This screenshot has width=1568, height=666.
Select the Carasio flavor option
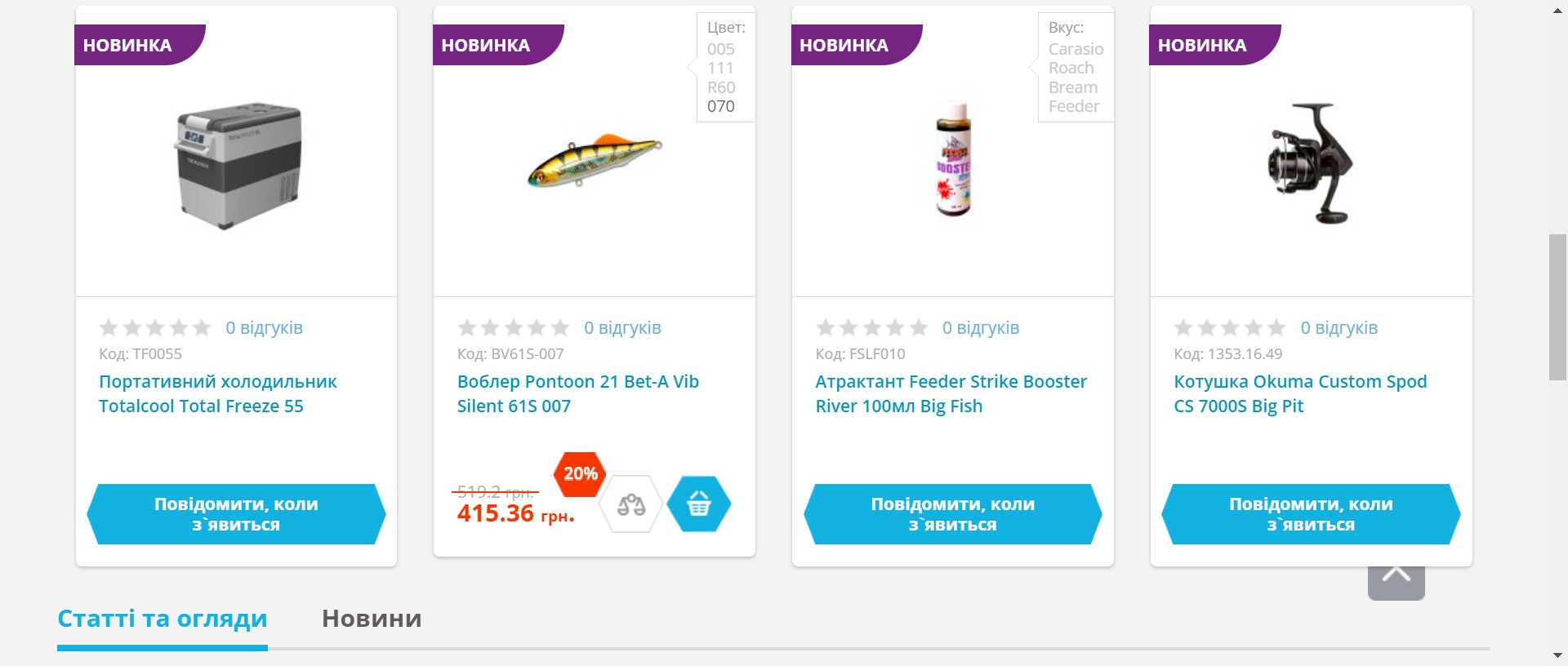tap(1076, 50)
